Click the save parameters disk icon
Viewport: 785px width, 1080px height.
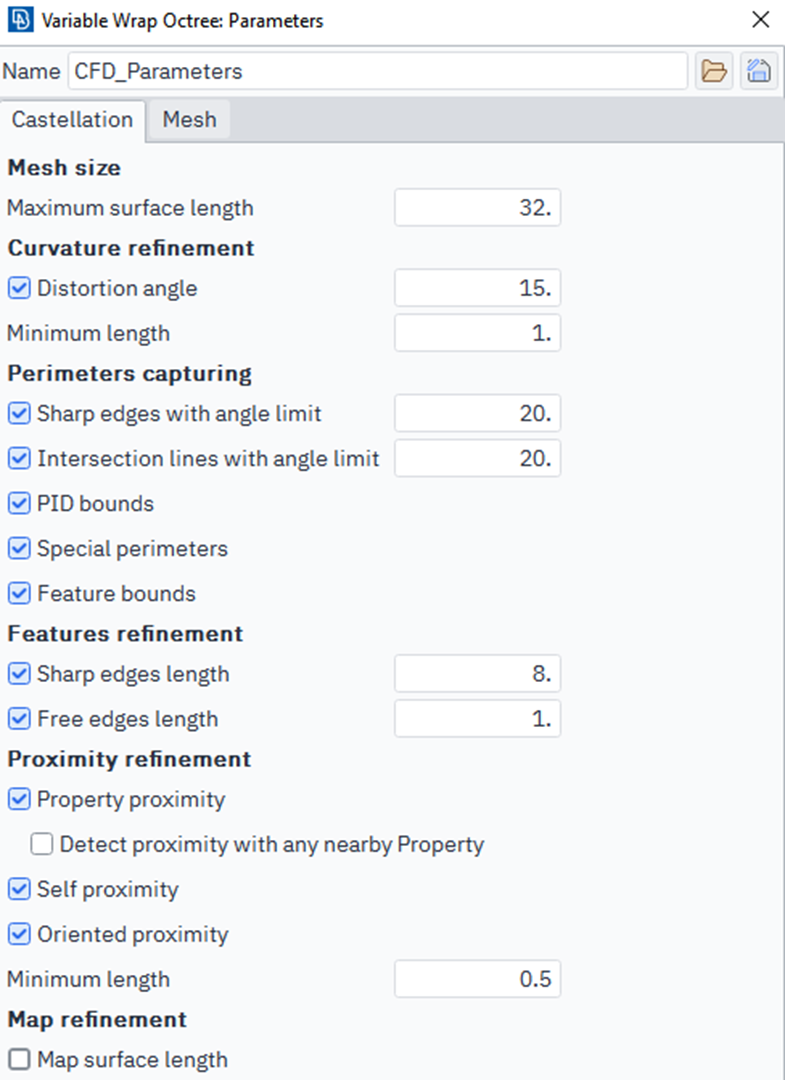pyautogui.click(x=759, y=71)
